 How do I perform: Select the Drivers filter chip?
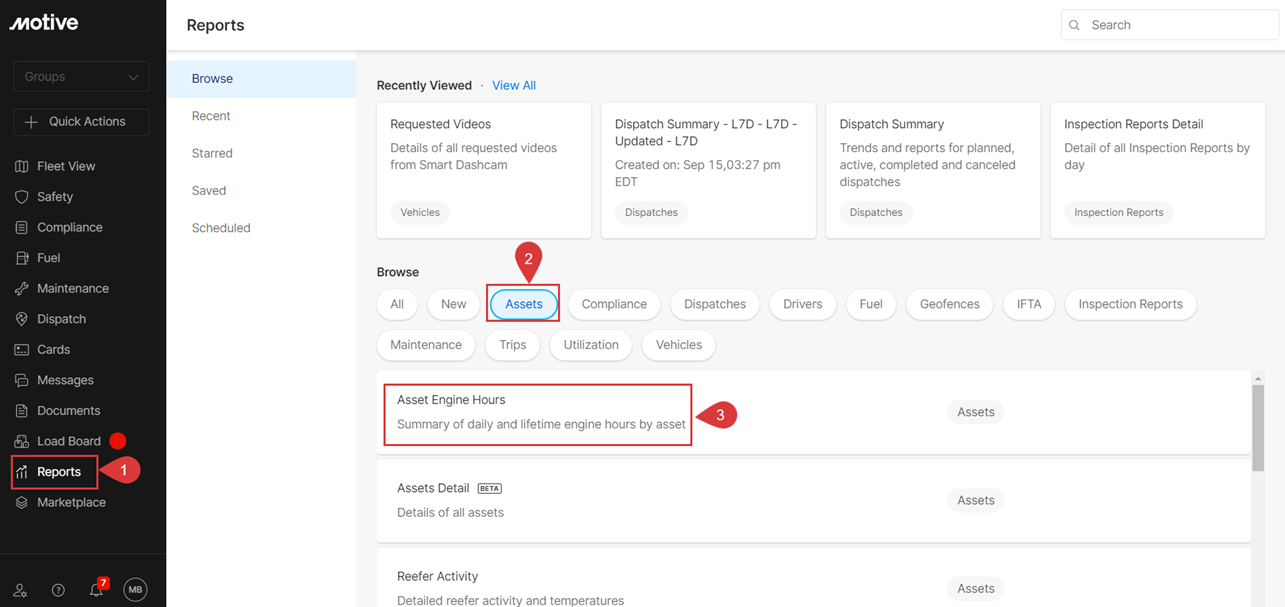click(x=803, y=304)
